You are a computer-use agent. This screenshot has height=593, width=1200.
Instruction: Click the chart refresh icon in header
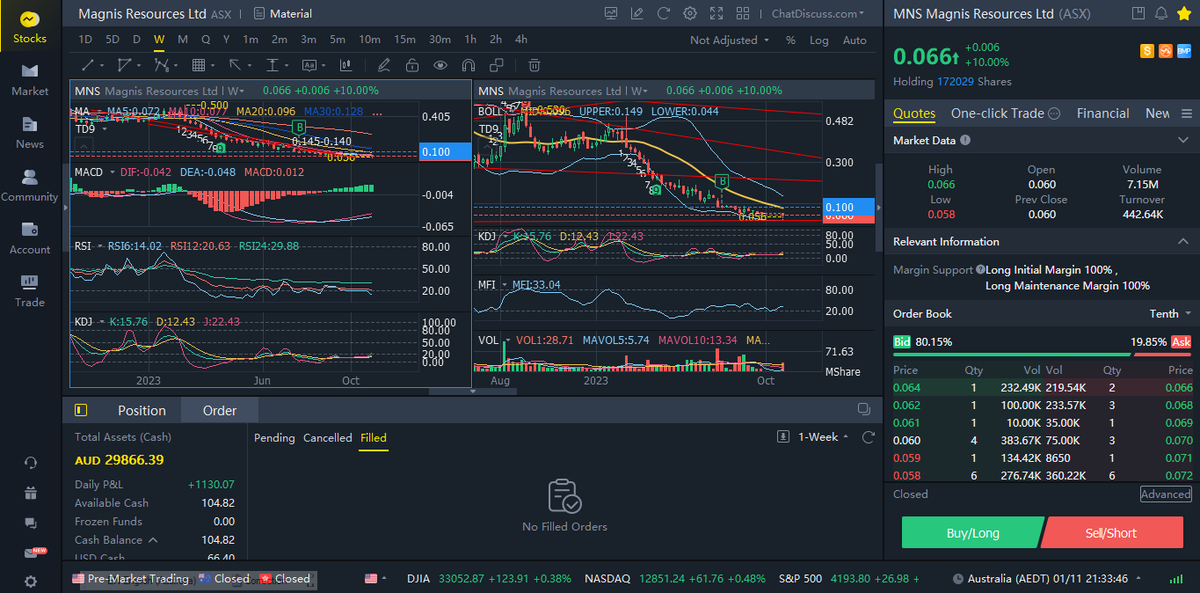pyautogui.click(x=664, y=13)
